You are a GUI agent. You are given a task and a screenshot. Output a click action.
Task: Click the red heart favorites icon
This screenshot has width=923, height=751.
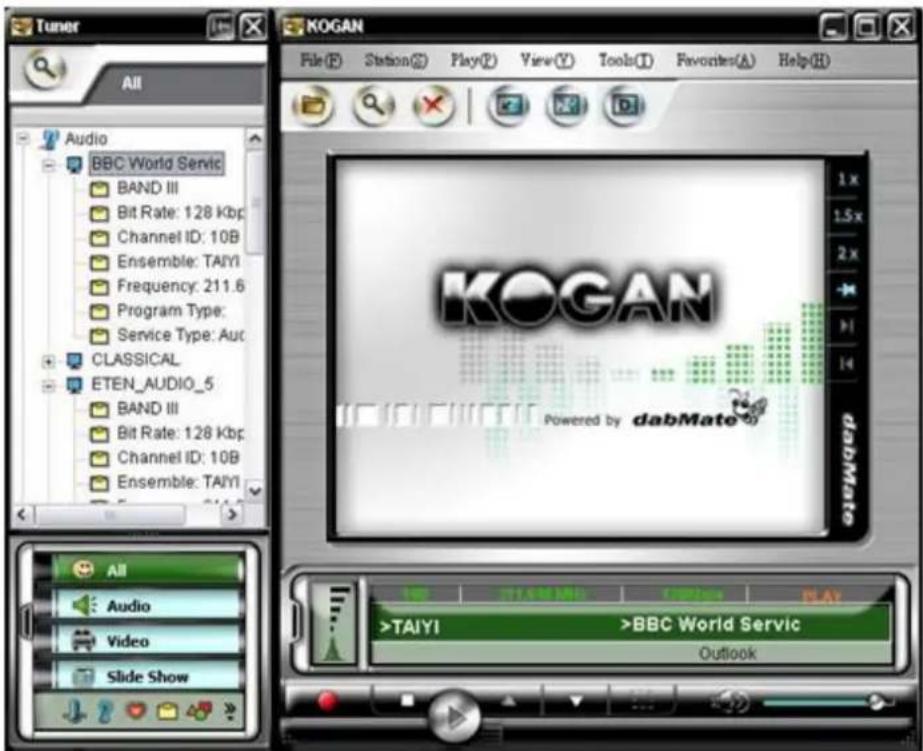pyautogui.click(x=137, y=711)
